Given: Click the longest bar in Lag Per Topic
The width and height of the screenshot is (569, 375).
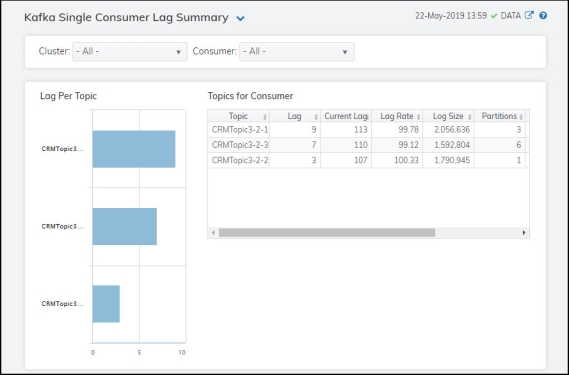Looking at the screenshot, I should pos(134,149).
